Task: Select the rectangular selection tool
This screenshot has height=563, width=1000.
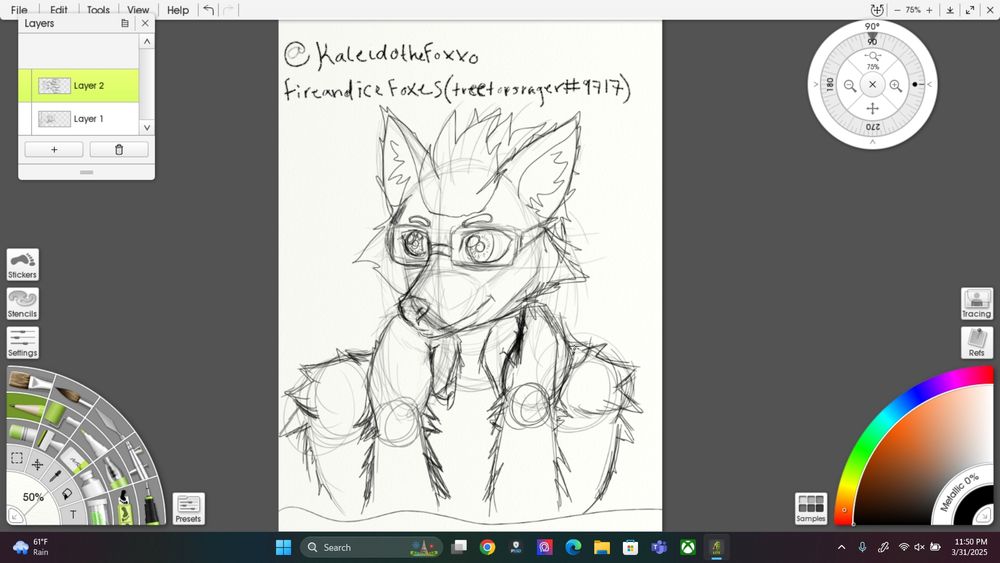Action: (x=17, y=457)
